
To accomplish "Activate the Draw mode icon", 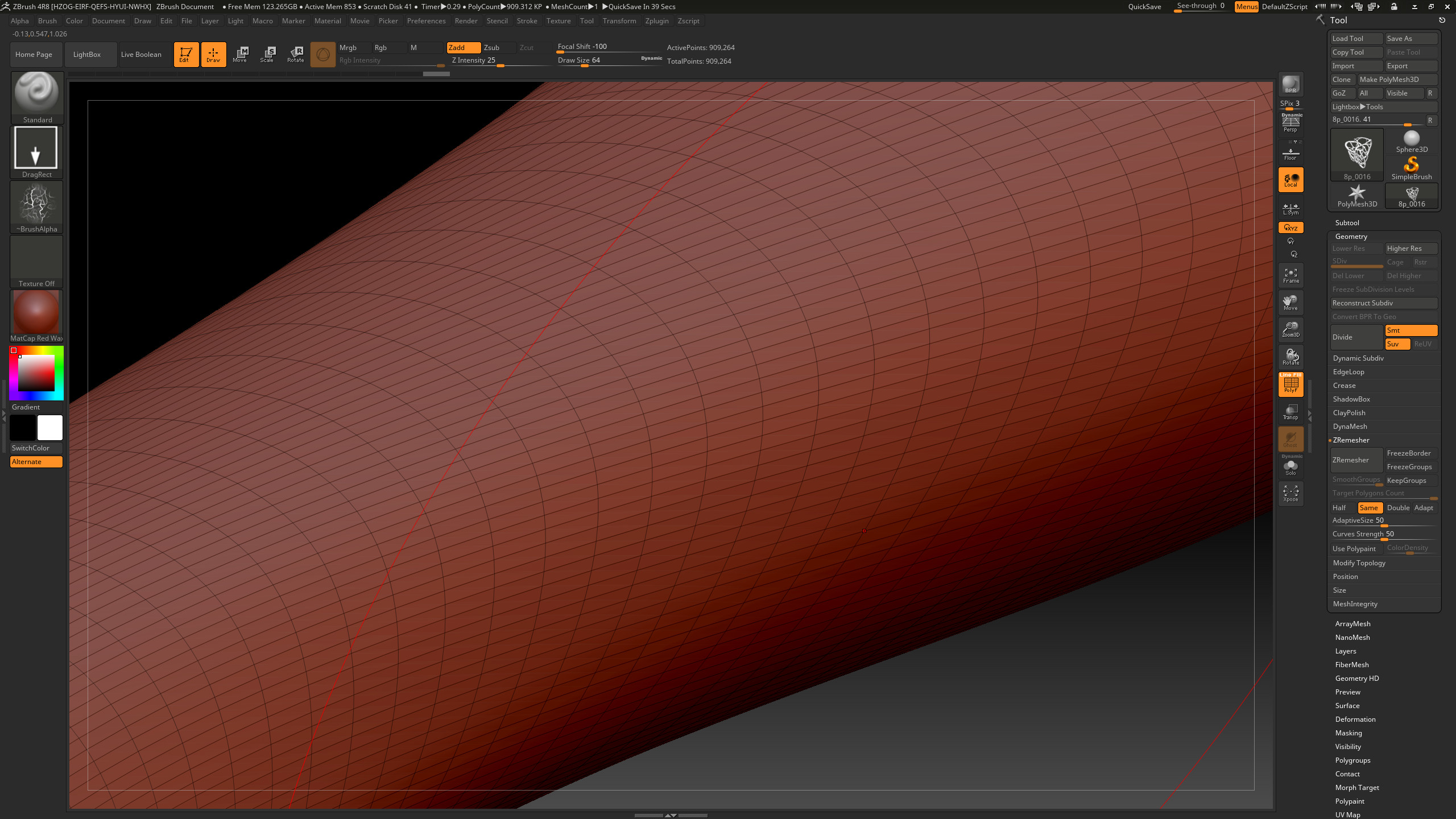I will pyautogui.click(x=213, y=54).
